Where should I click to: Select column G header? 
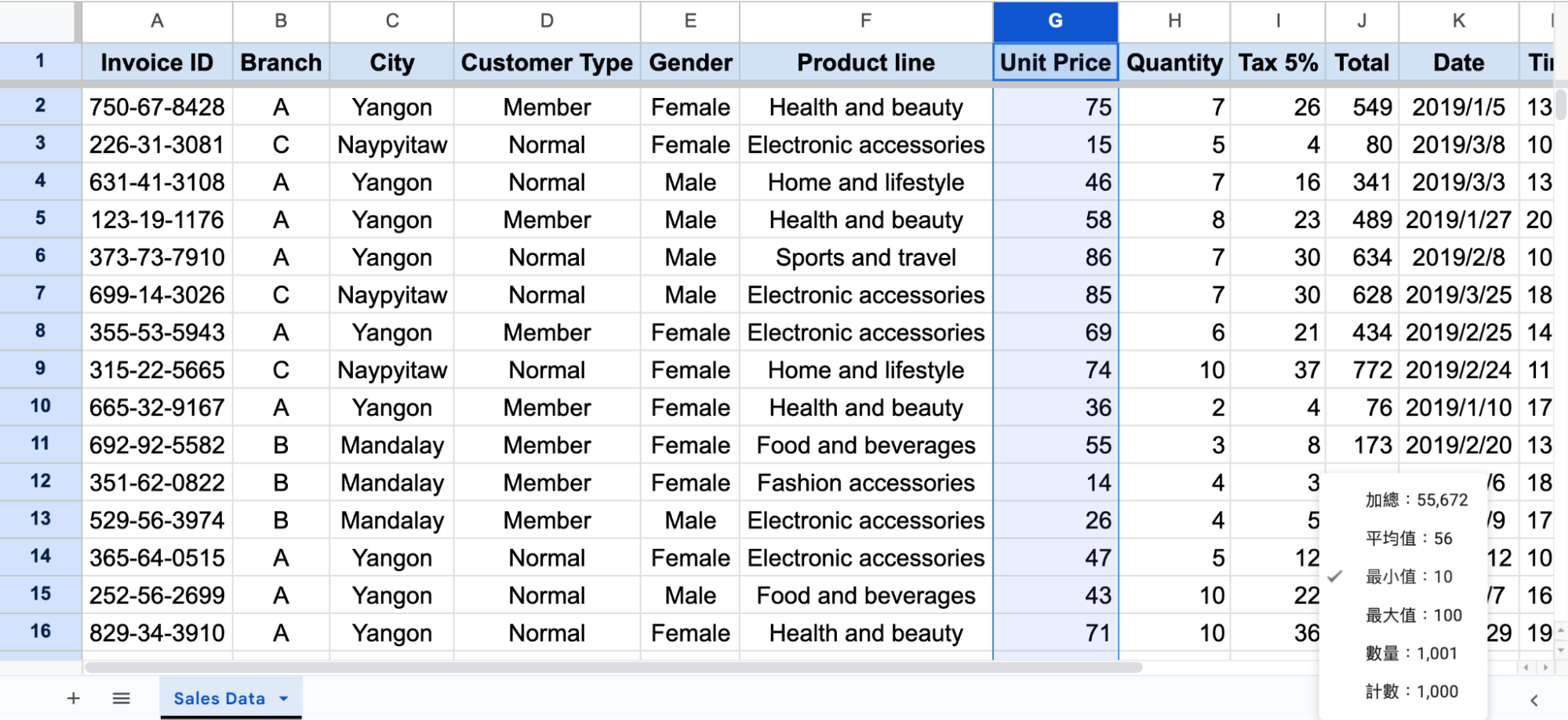[x=1055, y=21]
